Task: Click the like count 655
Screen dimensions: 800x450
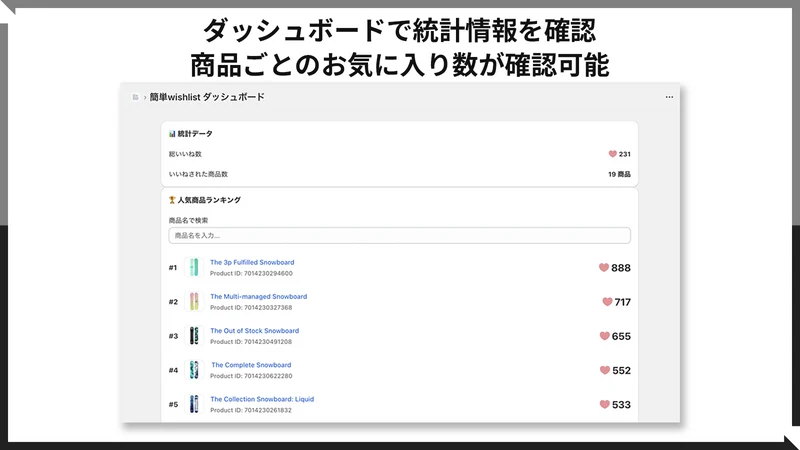Action: (x=621, y=336)
